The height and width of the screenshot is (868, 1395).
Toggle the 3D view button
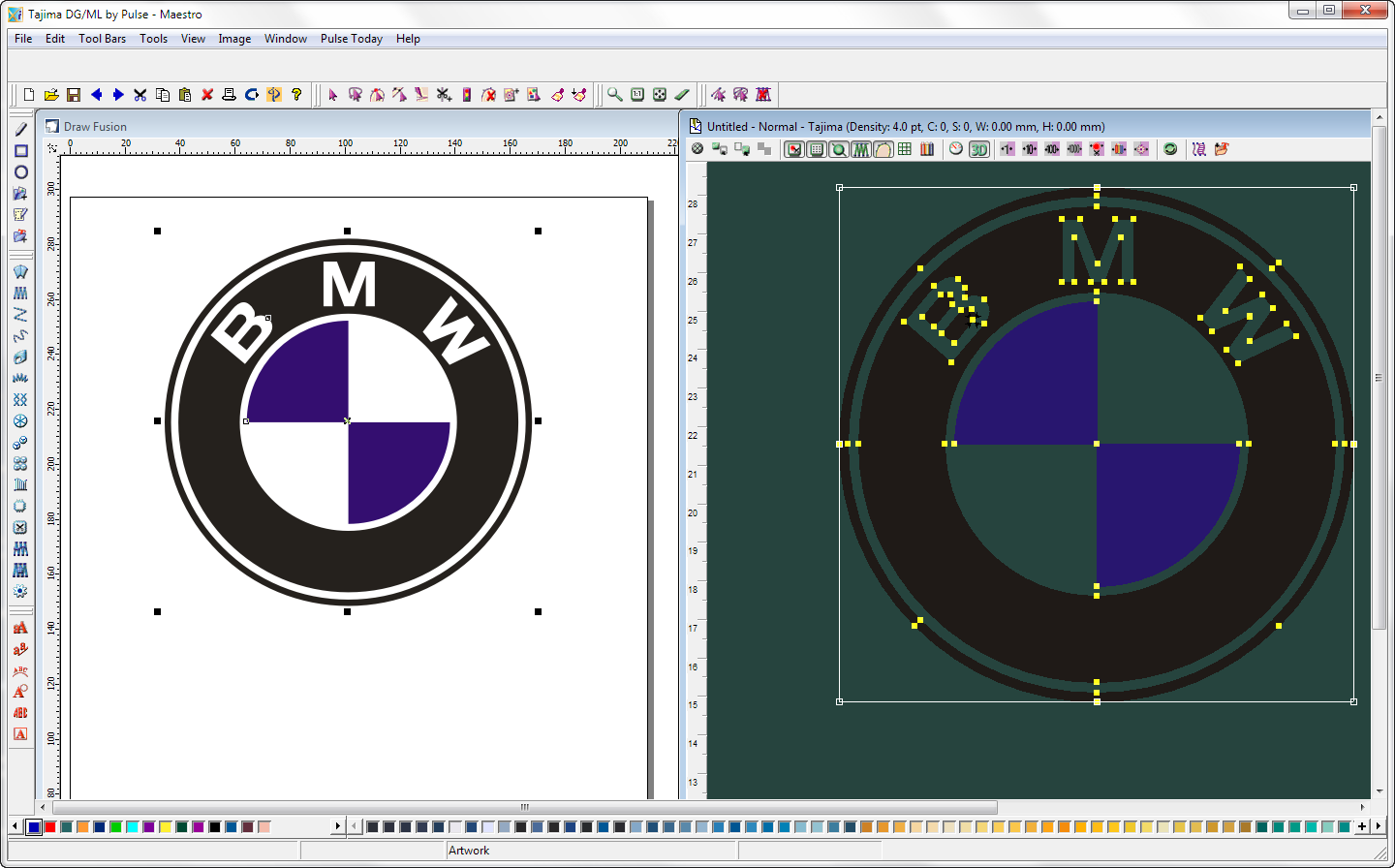pos(979,149)
